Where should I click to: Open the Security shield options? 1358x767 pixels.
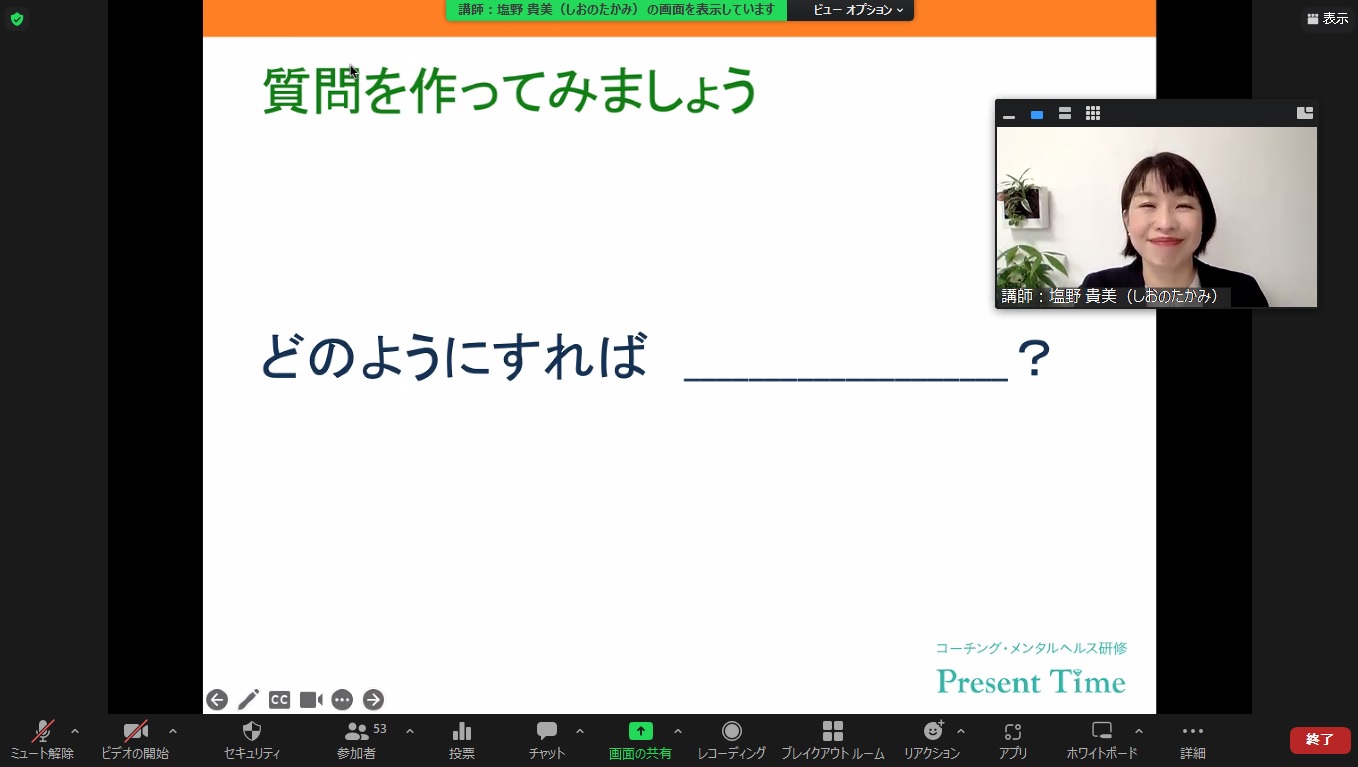[252, 740]
